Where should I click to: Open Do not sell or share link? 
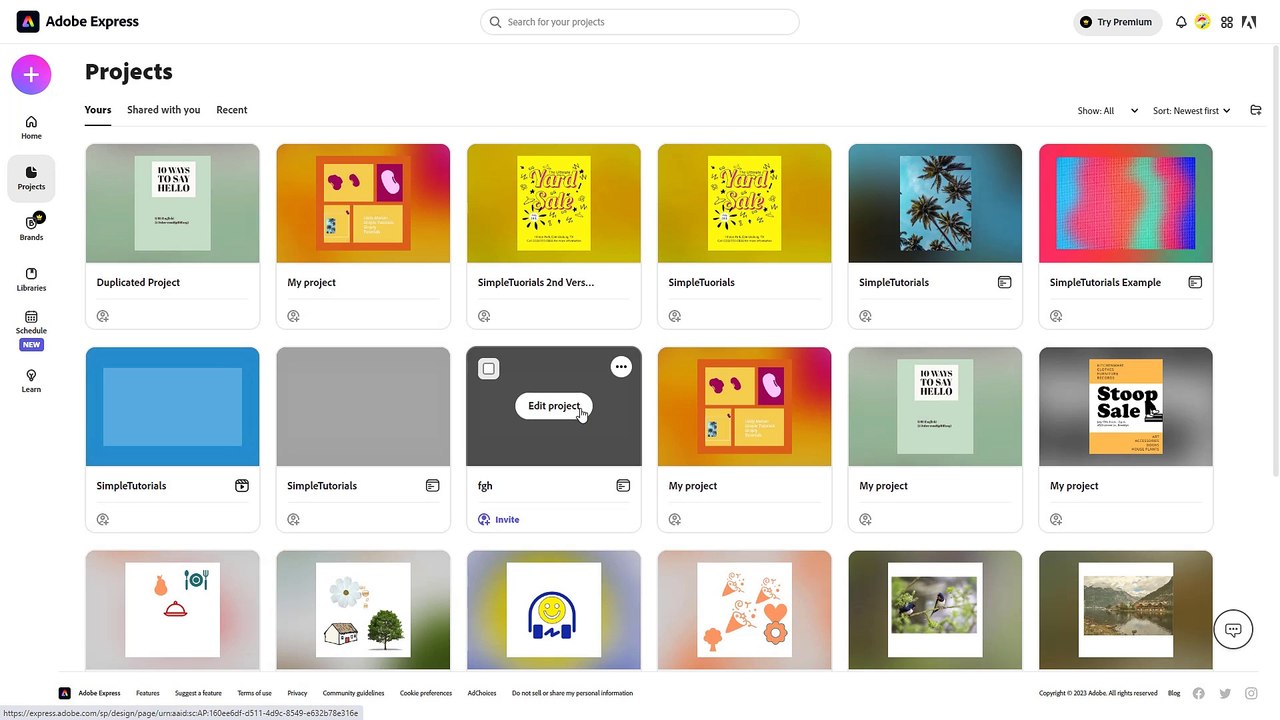click(572, 693)
